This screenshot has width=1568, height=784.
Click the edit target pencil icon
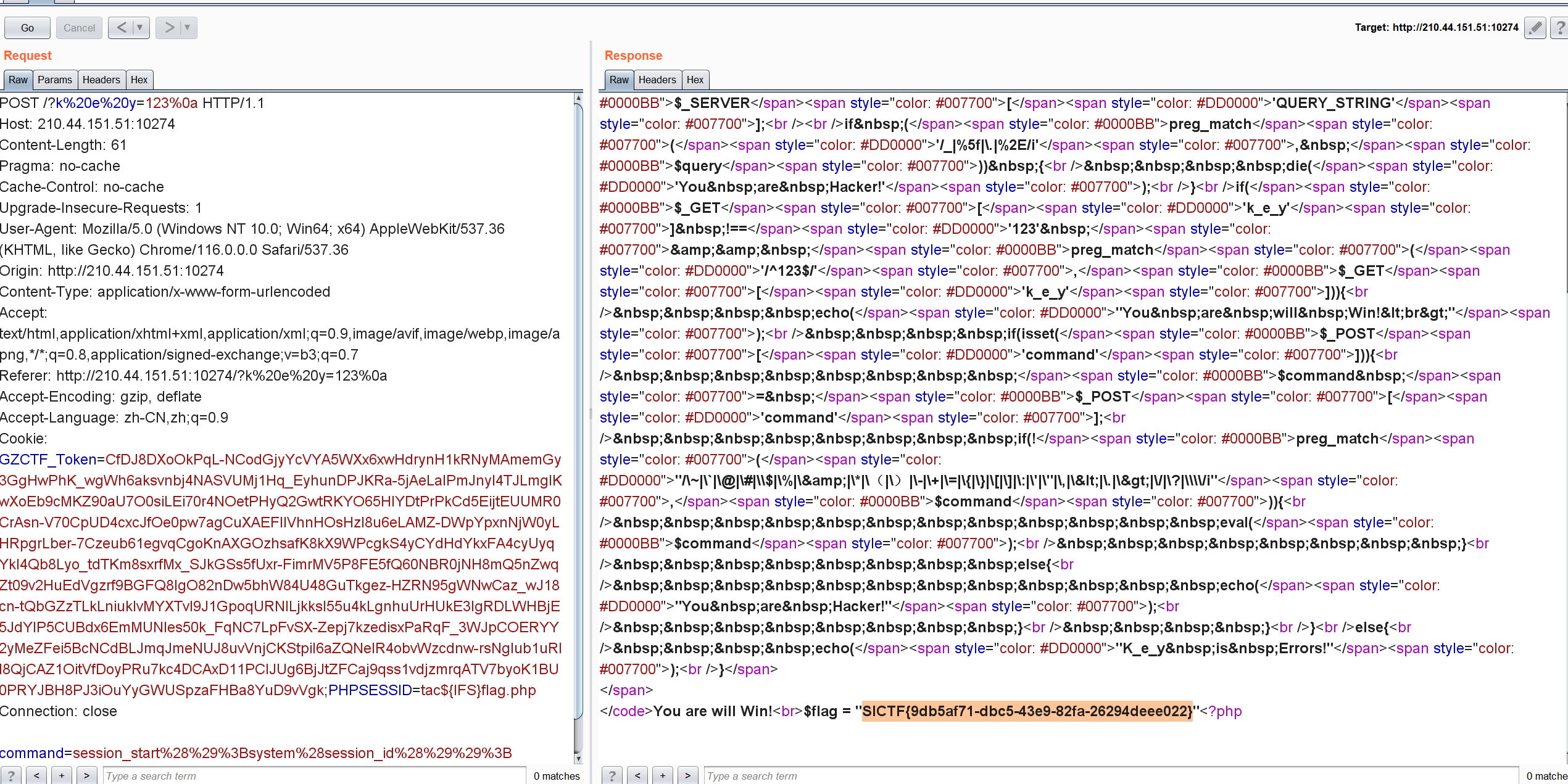click(x=1535, y=28)
